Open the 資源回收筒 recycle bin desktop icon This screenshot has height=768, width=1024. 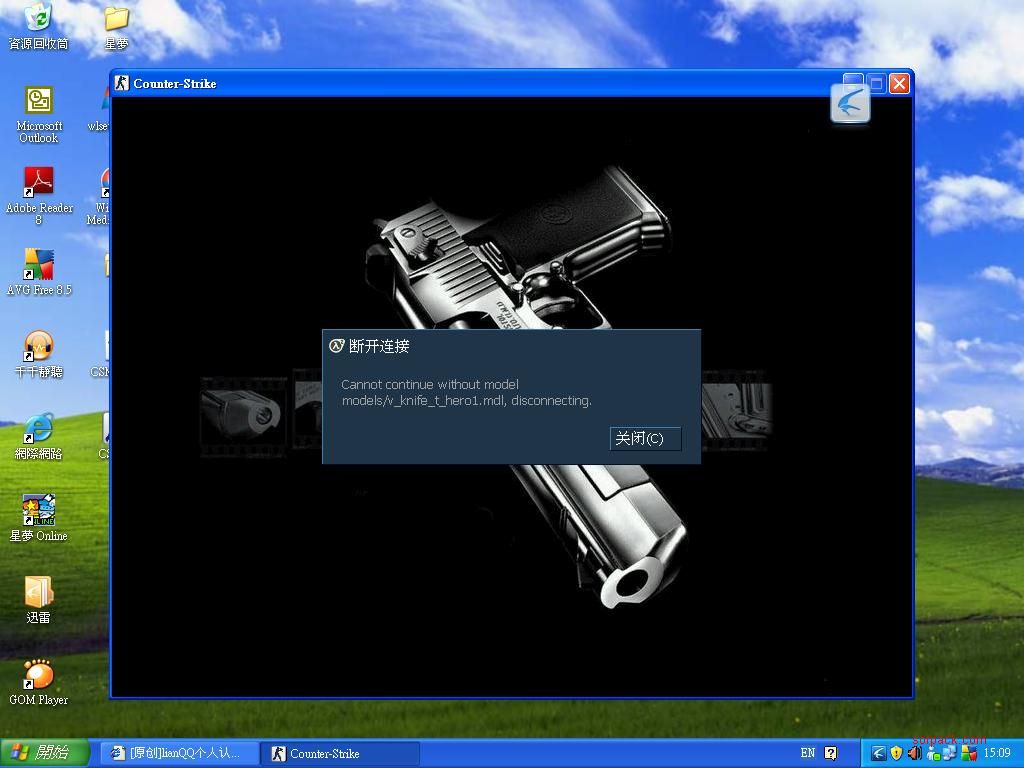(x=38, y=18)
